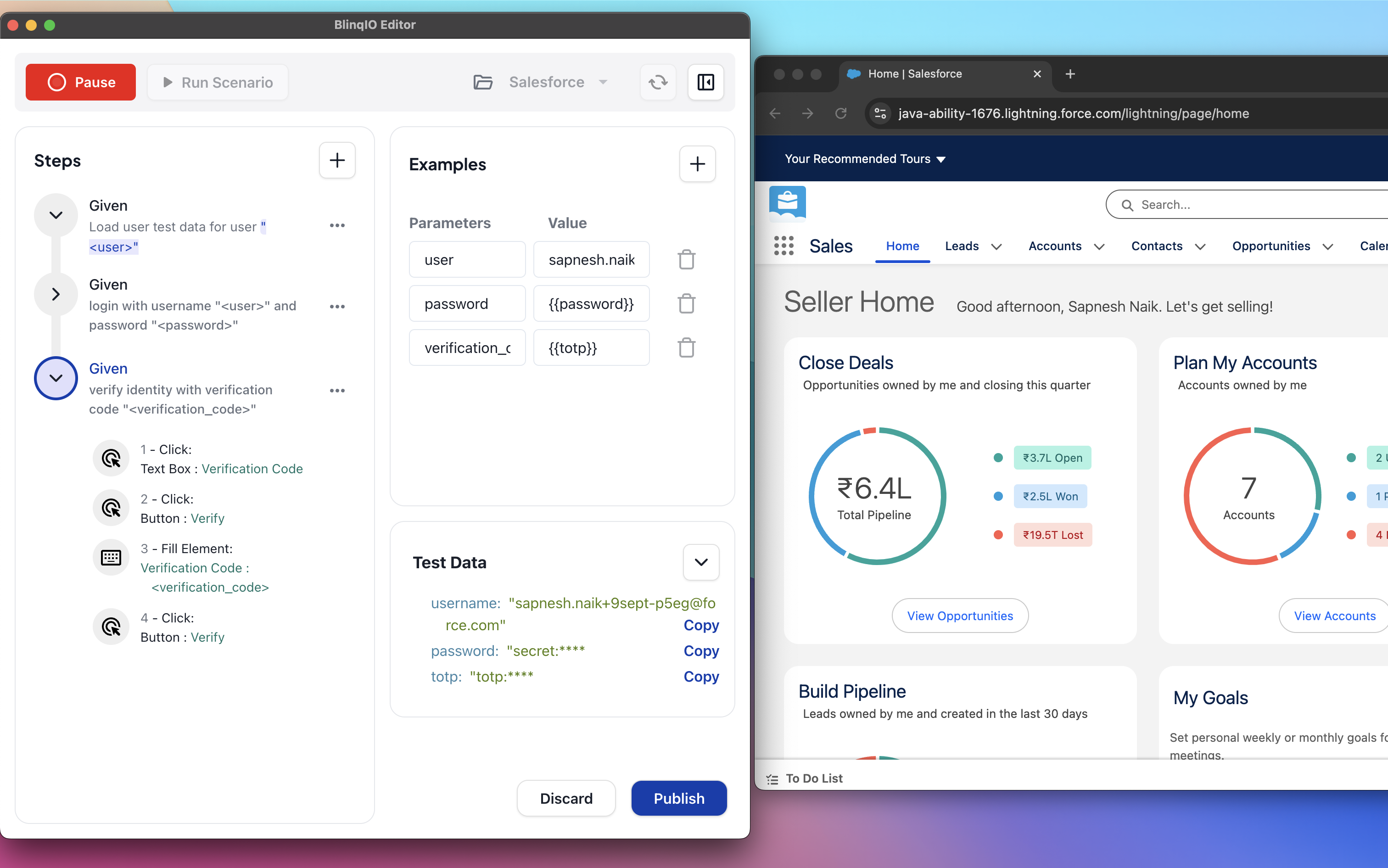Image resolution: width=1388 pixels, height=868 pixels.
Task: Click the Salesforce Sales app logo icon
Action: click(x=787, y=203)
